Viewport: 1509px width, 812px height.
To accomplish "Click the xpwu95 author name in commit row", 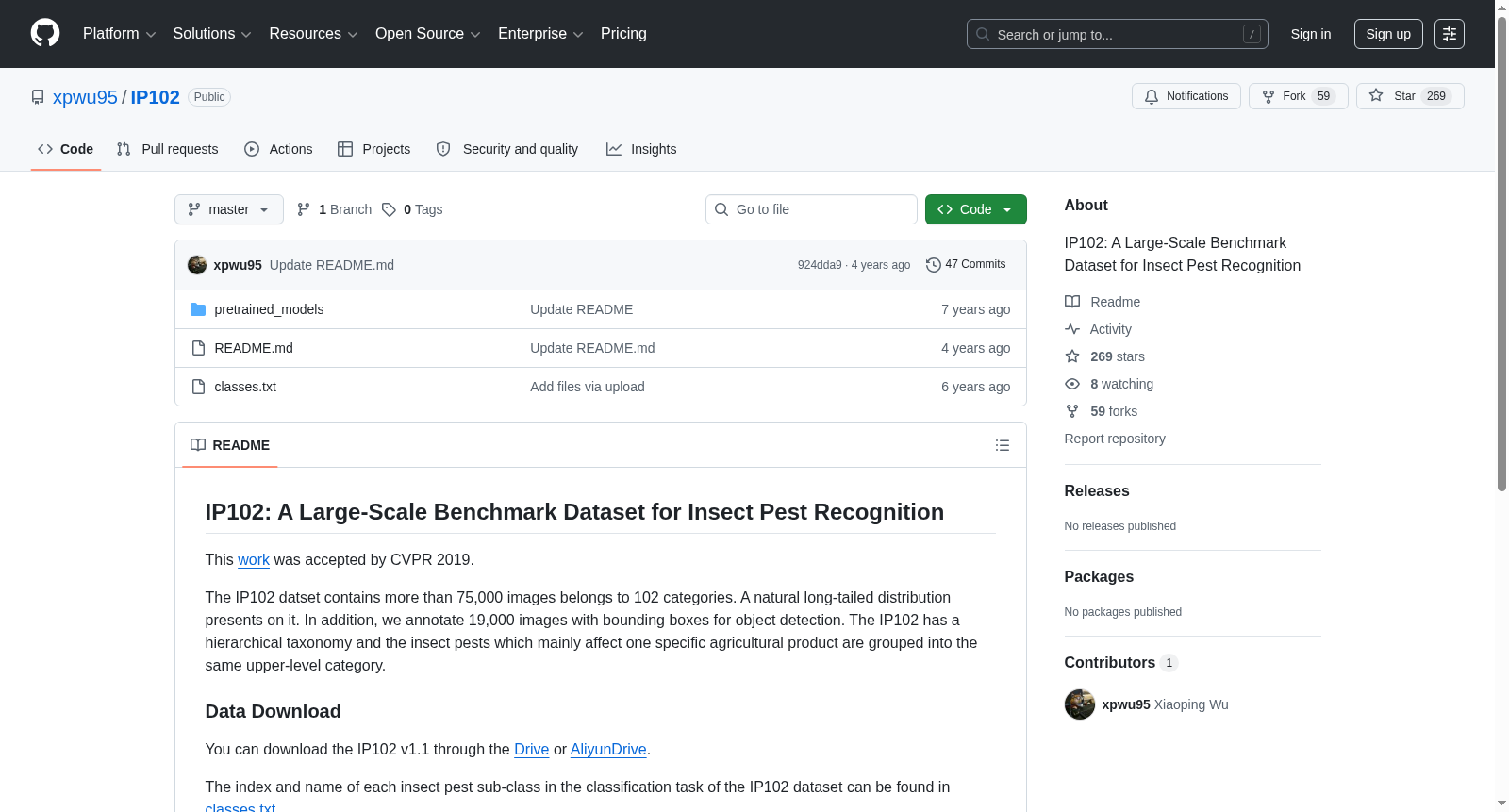I will [238, 265].
